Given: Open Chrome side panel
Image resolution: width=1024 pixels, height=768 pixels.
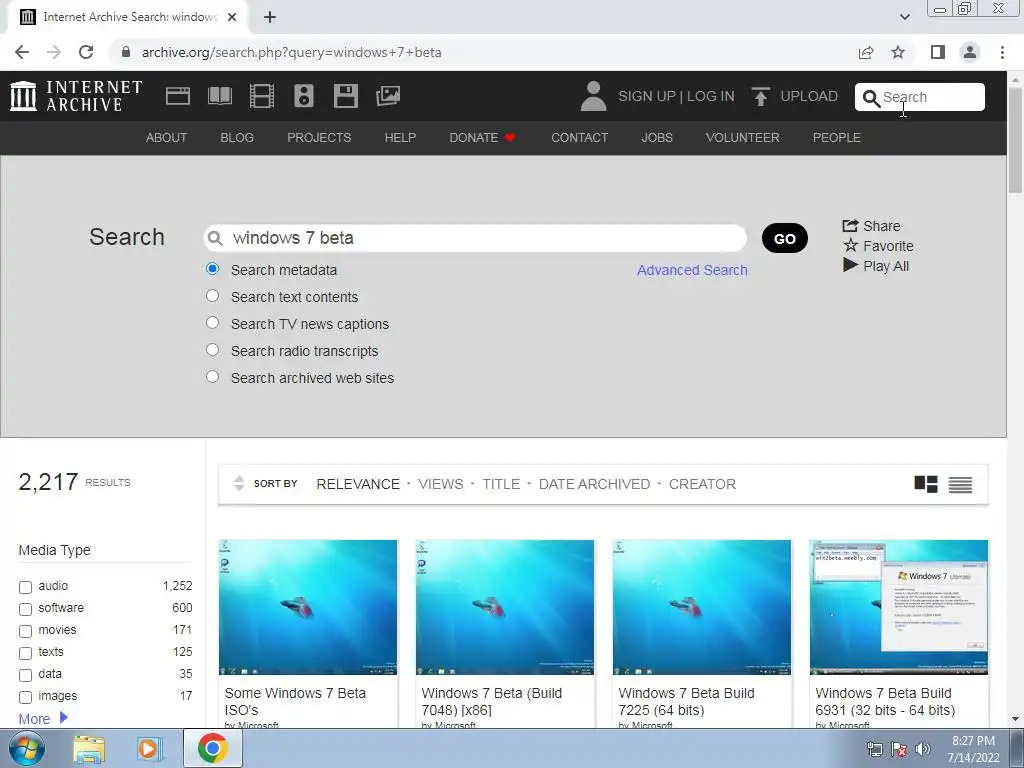Looking at the screenshot, I should [x=938, y=52].
